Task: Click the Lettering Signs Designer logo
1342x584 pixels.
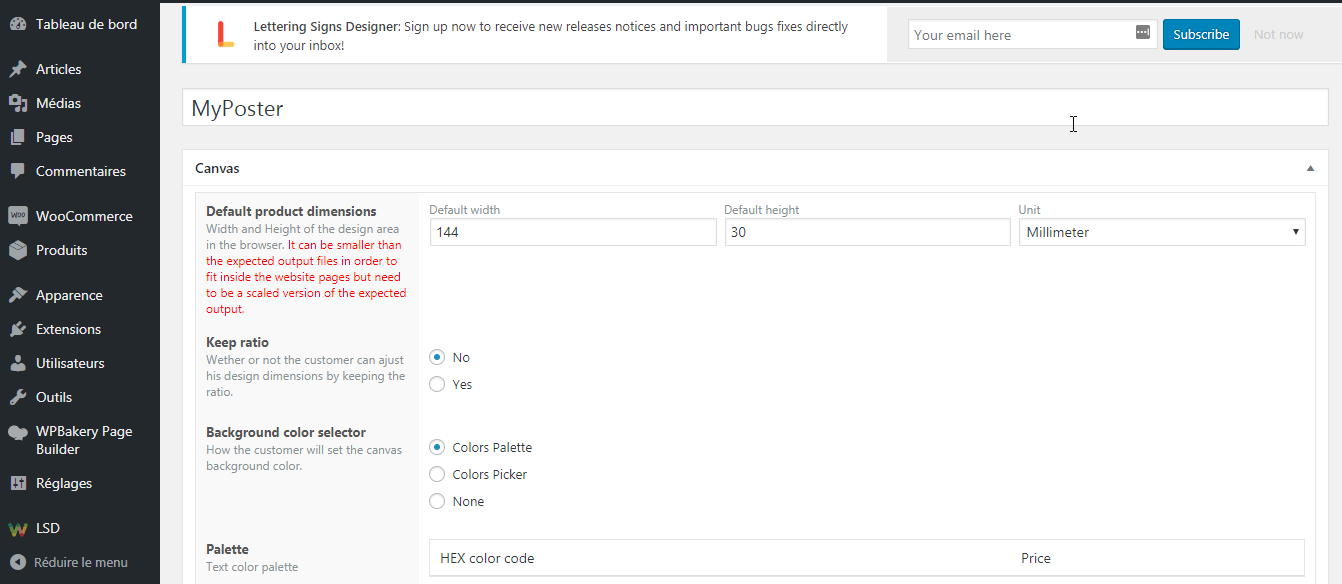Action: [x=225, y=35]
